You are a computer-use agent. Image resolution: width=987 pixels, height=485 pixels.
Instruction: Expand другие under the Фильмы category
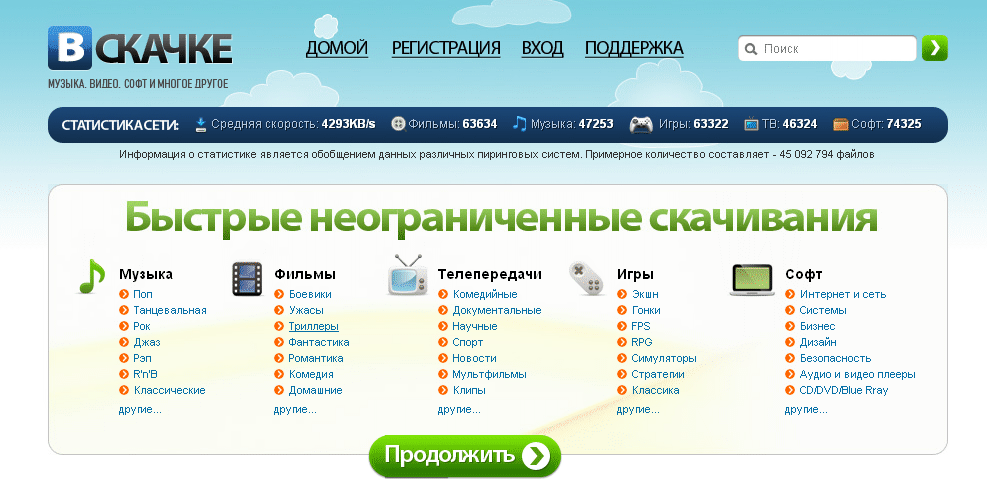295,409
